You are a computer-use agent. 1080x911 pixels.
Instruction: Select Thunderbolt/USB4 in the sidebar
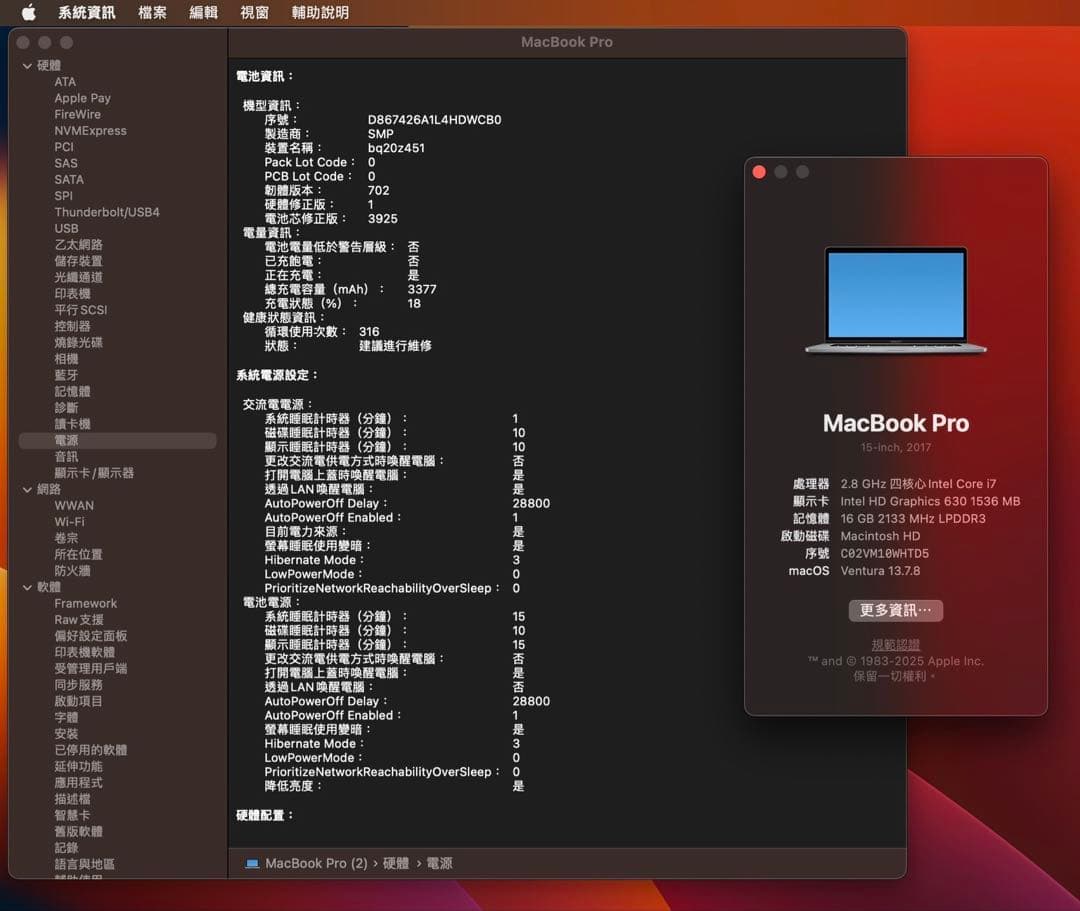pyautogui.click(x=107, y=212)
